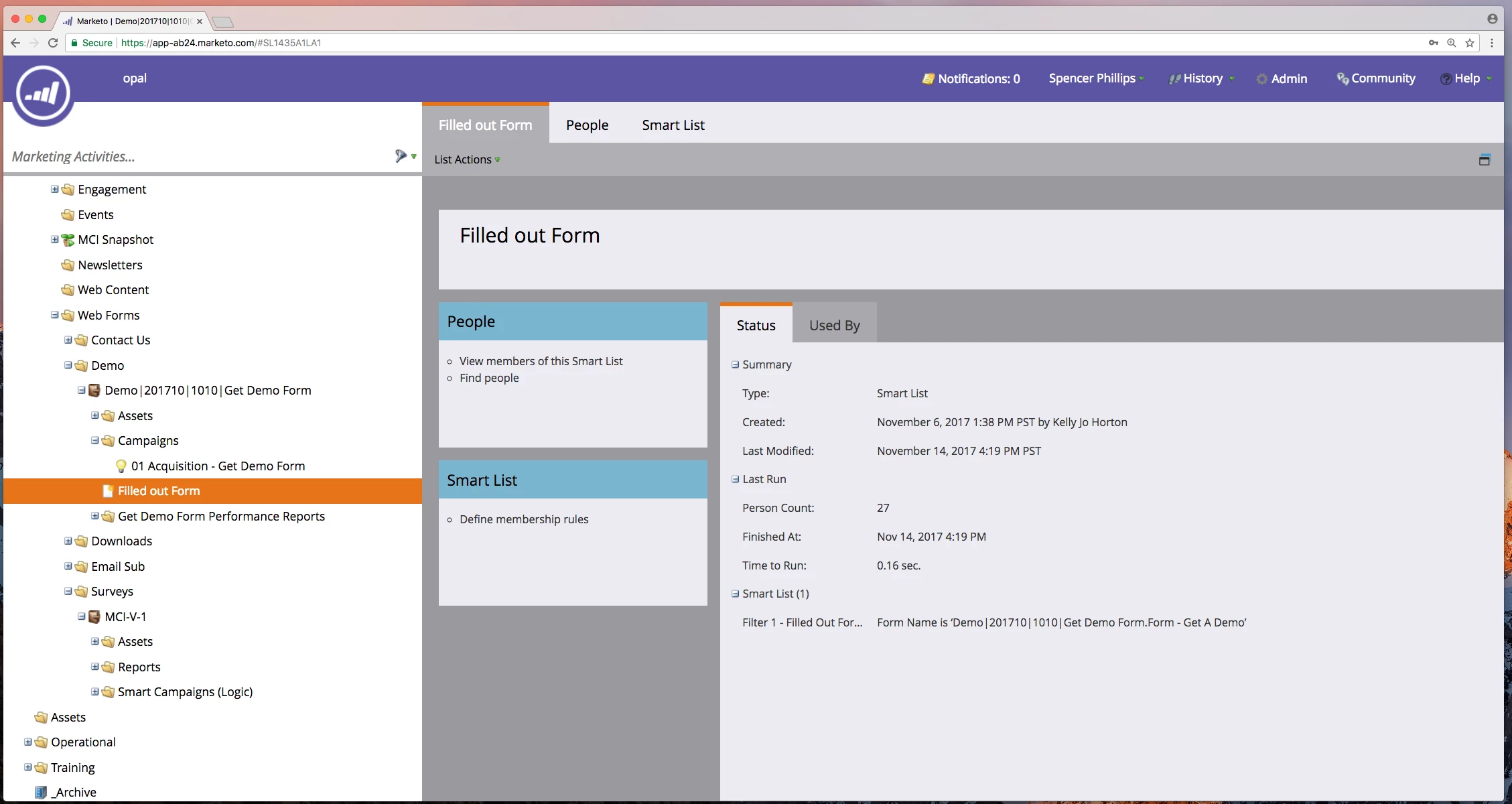The height and width of the screenshot is (804, 1512).
Task: Click the restore panel icon at right
Action: pyautogui.click(x=1485, y=159)
